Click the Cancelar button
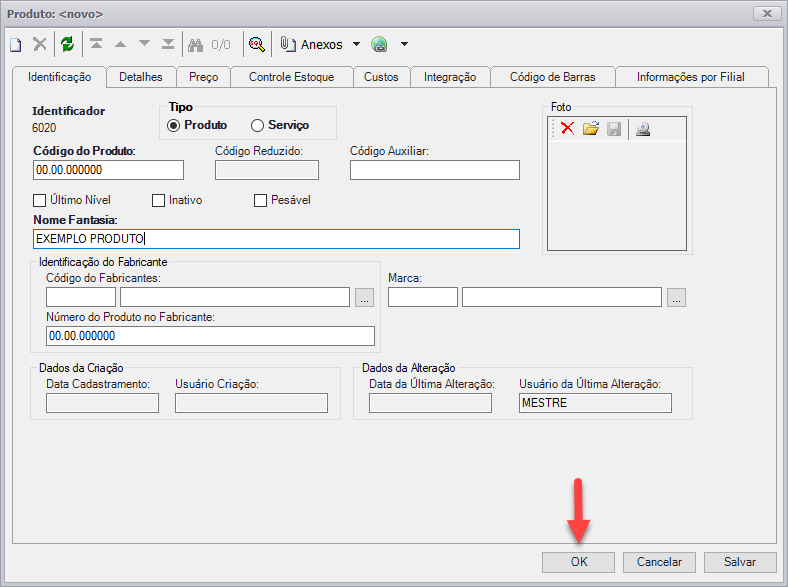Screen dimensions: 788x587 (x=659, y=562)
